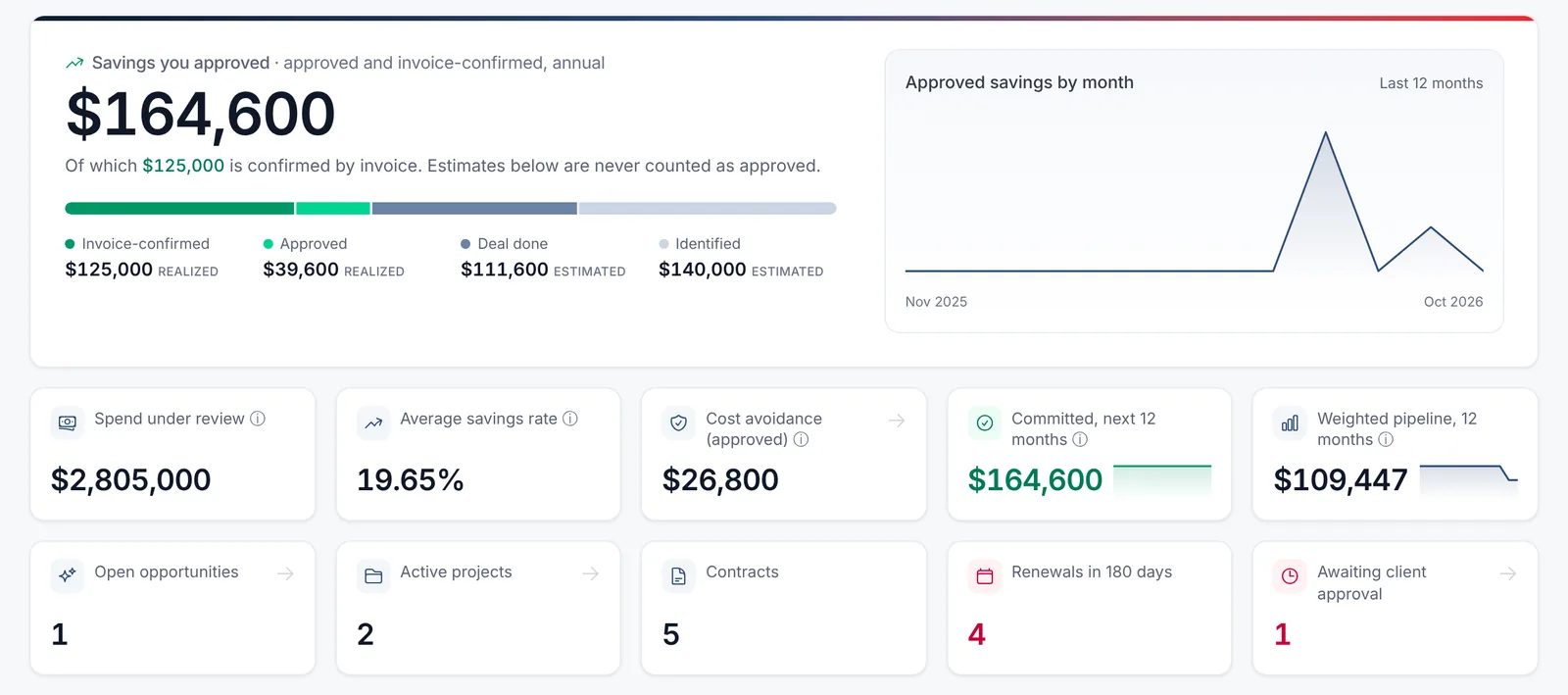The image size is (1568, 695).
Task: Click the large $164,600 savings headline
Action: click(x=201, y=114)
